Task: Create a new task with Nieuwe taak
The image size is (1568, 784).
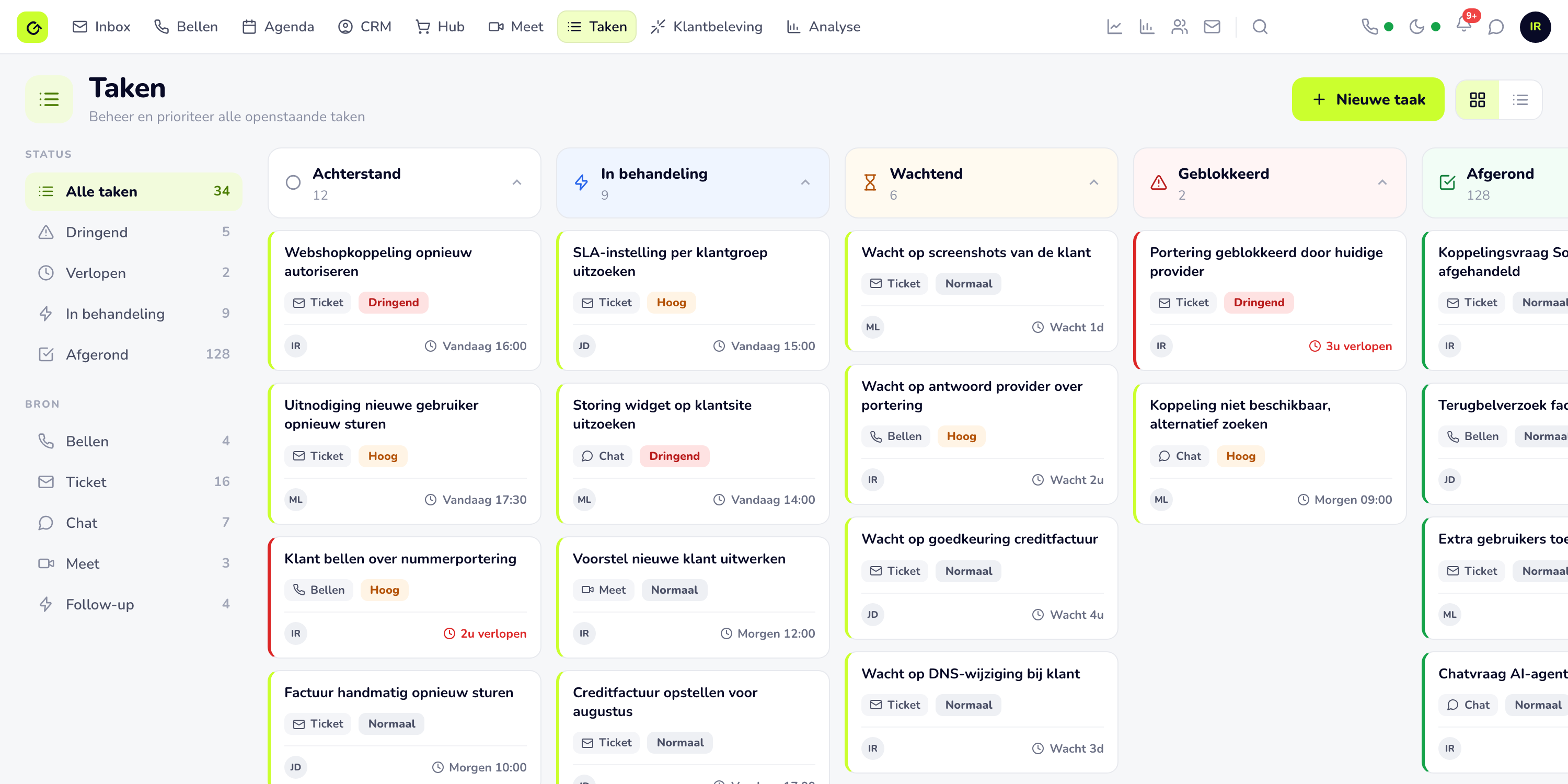Action: [x=1368, y=99]
